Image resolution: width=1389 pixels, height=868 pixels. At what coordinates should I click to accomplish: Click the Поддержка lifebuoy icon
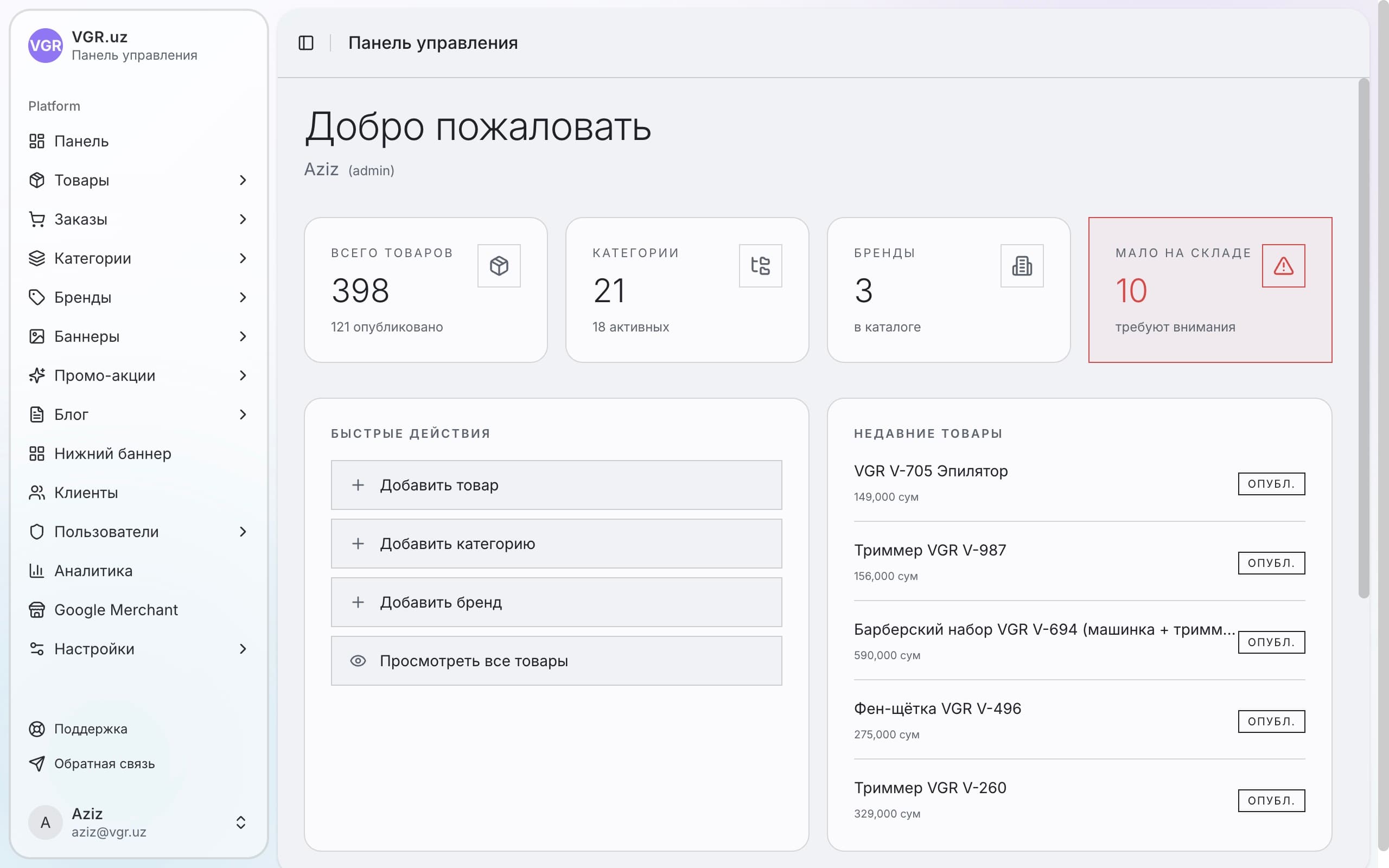click(x=37, y=729)
